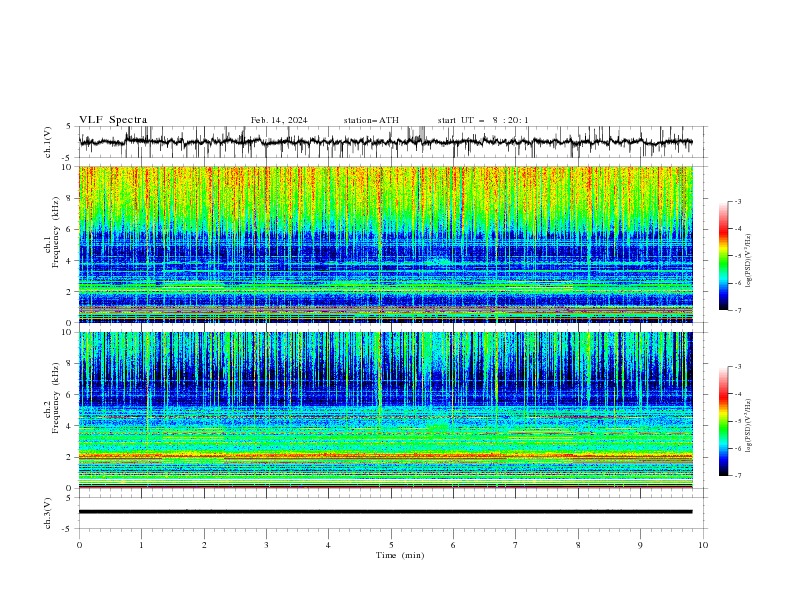Click the "station=ATH" header label

(x=371, y=120)
